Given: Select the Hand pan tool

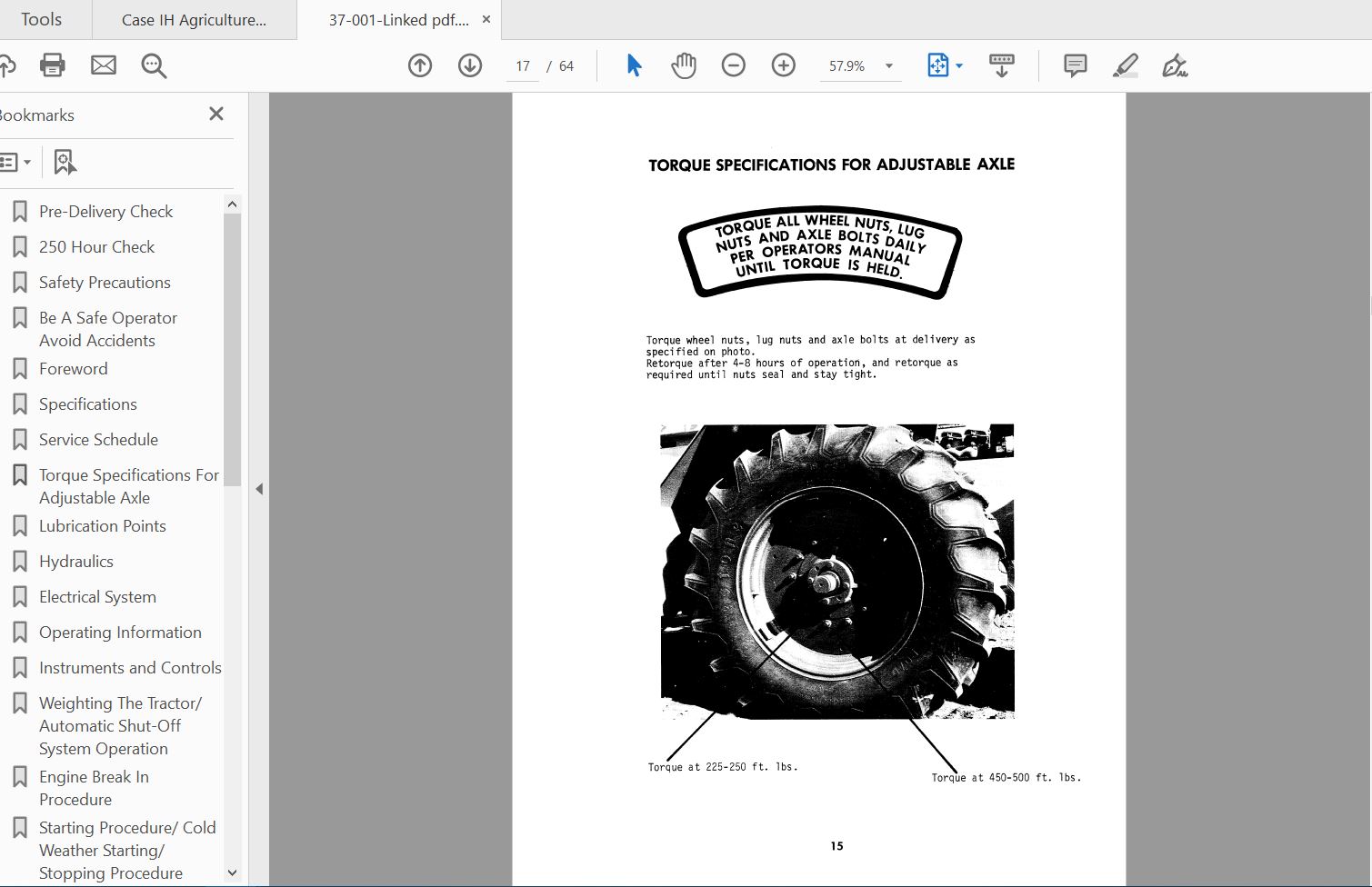Looking at the screenshot, I should tap(683, 65).
